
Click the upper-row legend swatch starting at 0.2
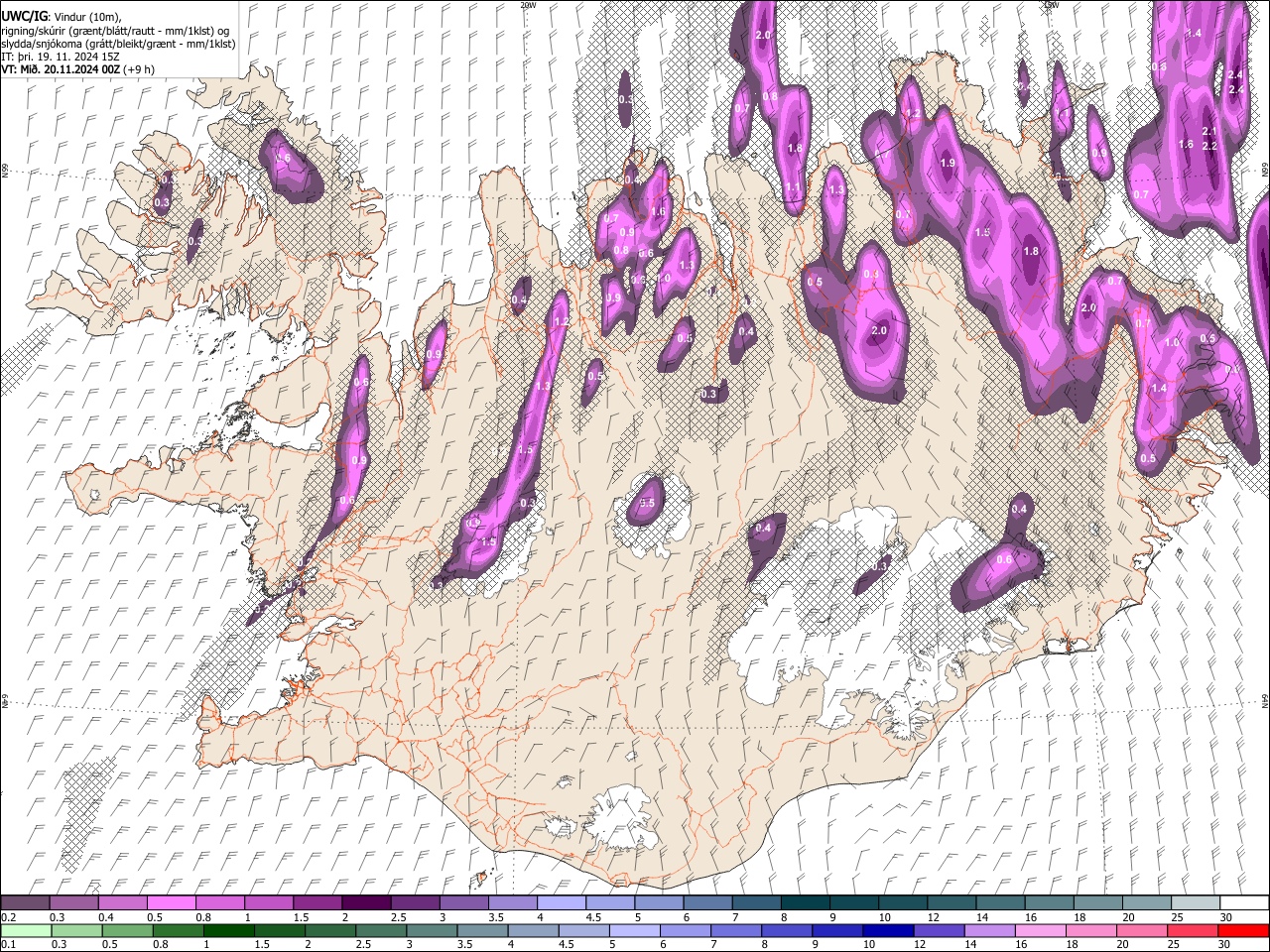point(25,902)
